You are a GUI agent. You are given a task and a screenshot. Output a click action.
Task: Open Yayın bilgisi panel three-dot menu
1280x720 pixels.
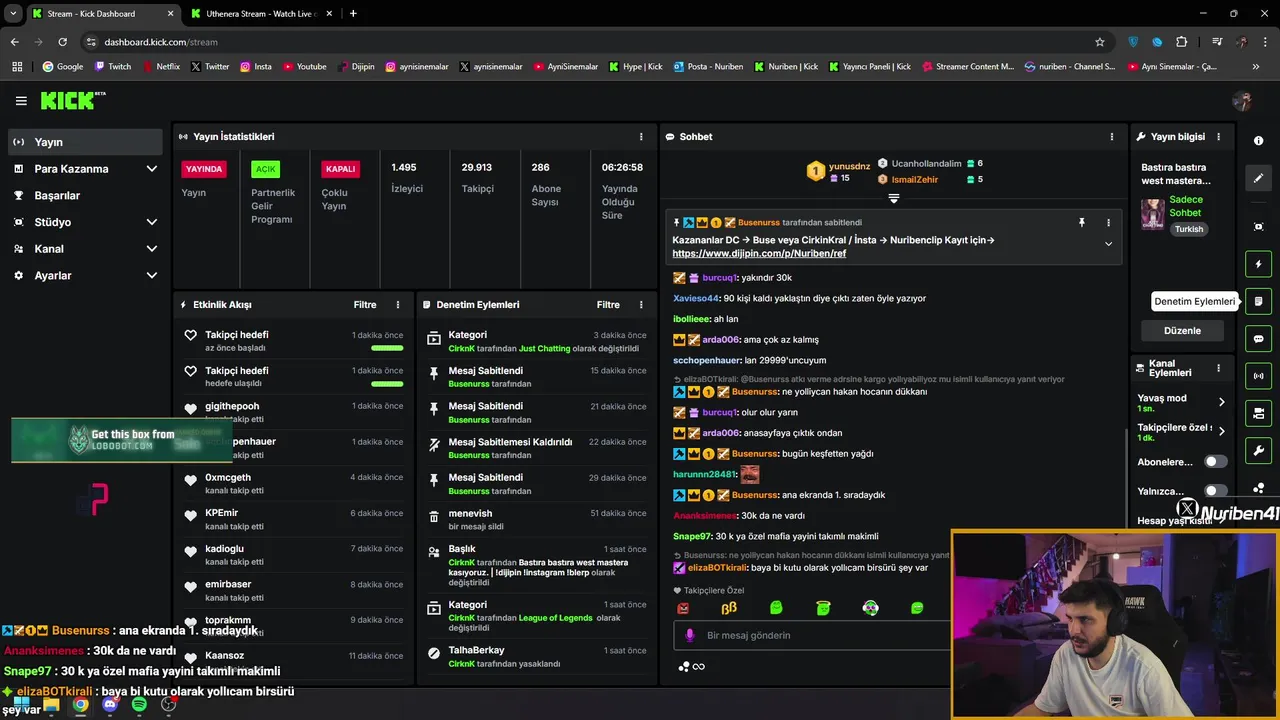[x=1218, y=137]
